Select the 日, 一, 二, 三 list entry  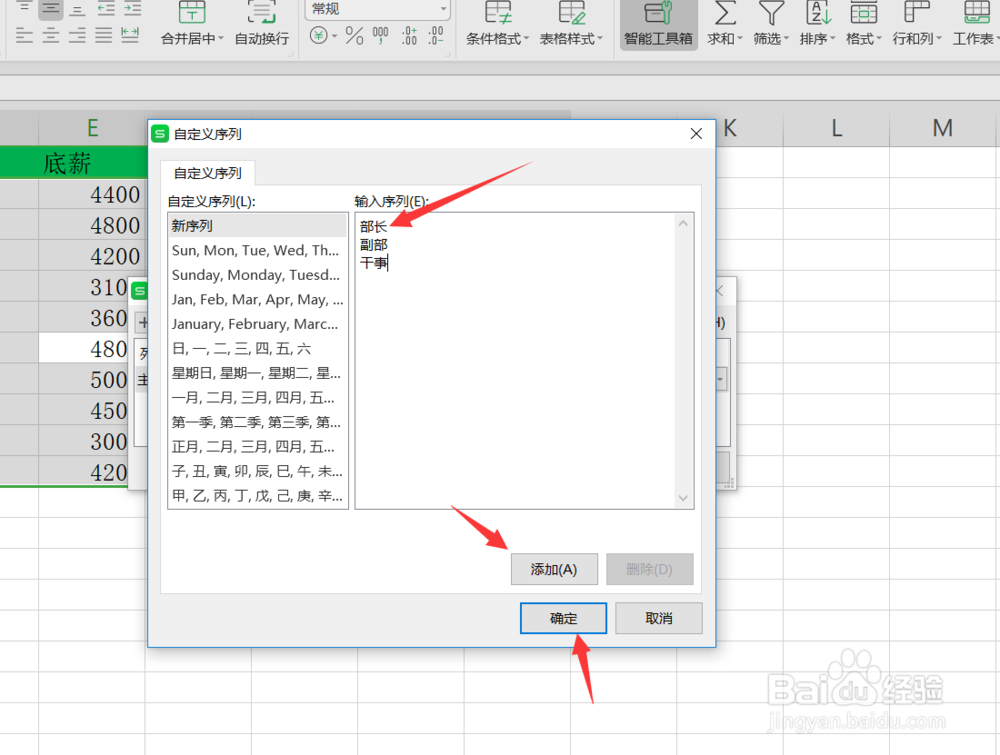258,348
